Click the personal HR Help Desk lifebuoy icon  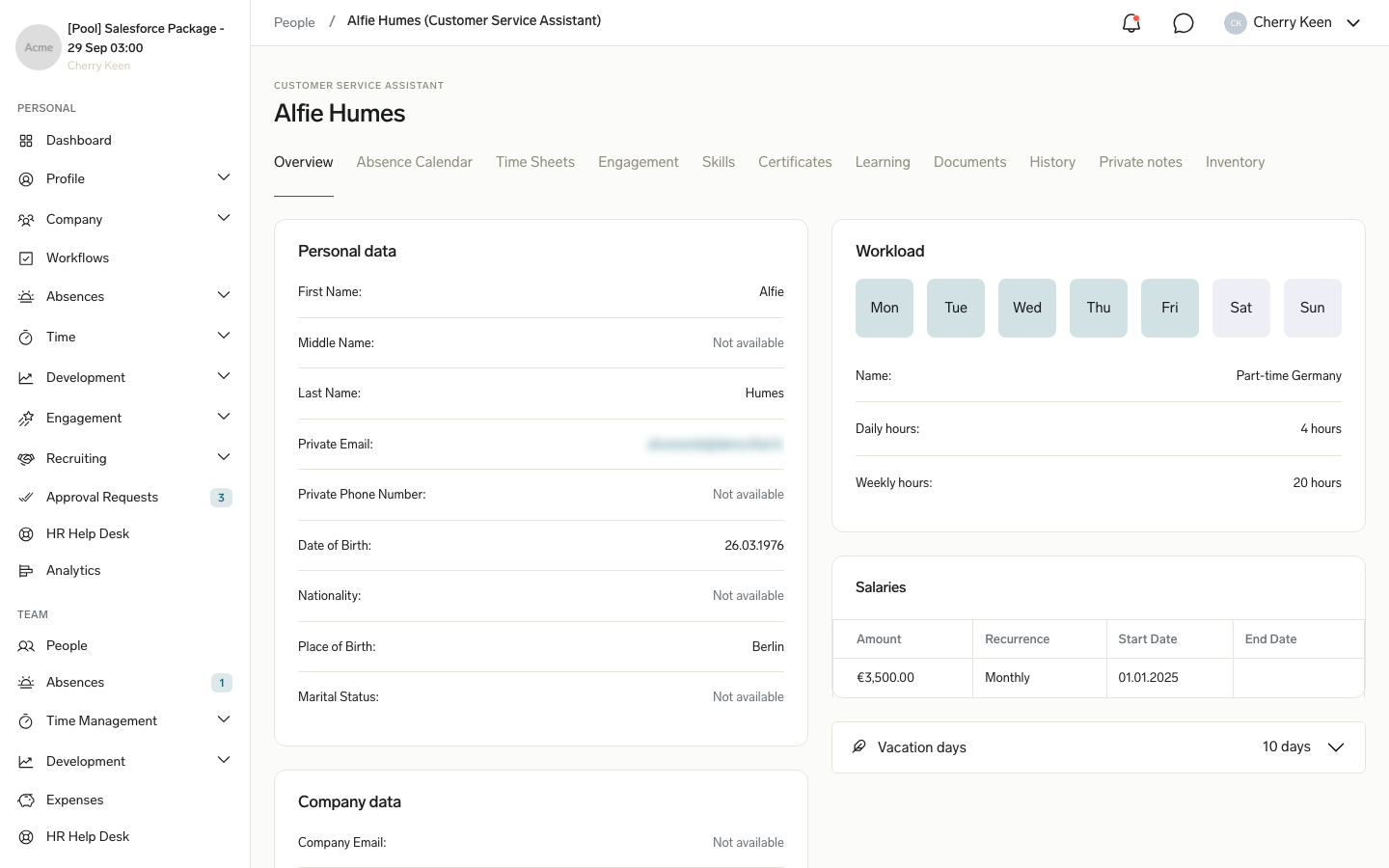click(x=26, y=534)
